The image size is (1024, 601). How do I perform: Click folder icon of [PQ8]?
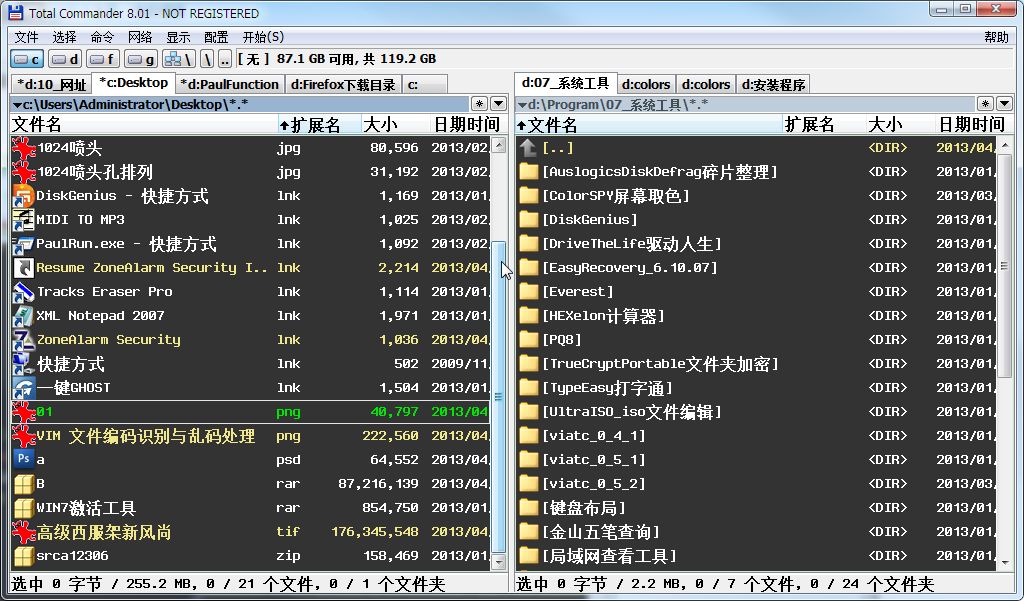[528, 340]
